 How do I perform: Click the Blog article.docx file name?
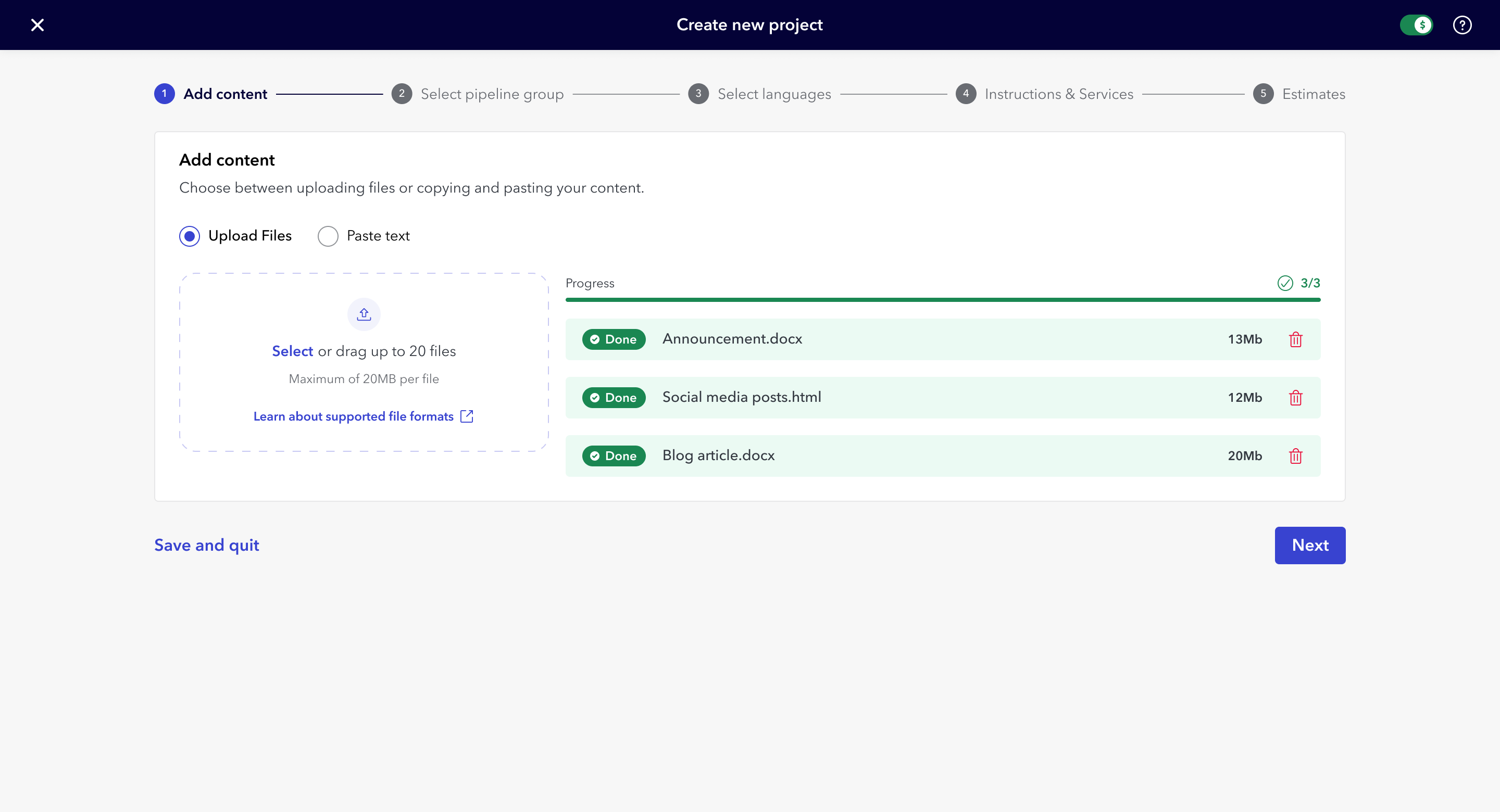tap(718, 455)
